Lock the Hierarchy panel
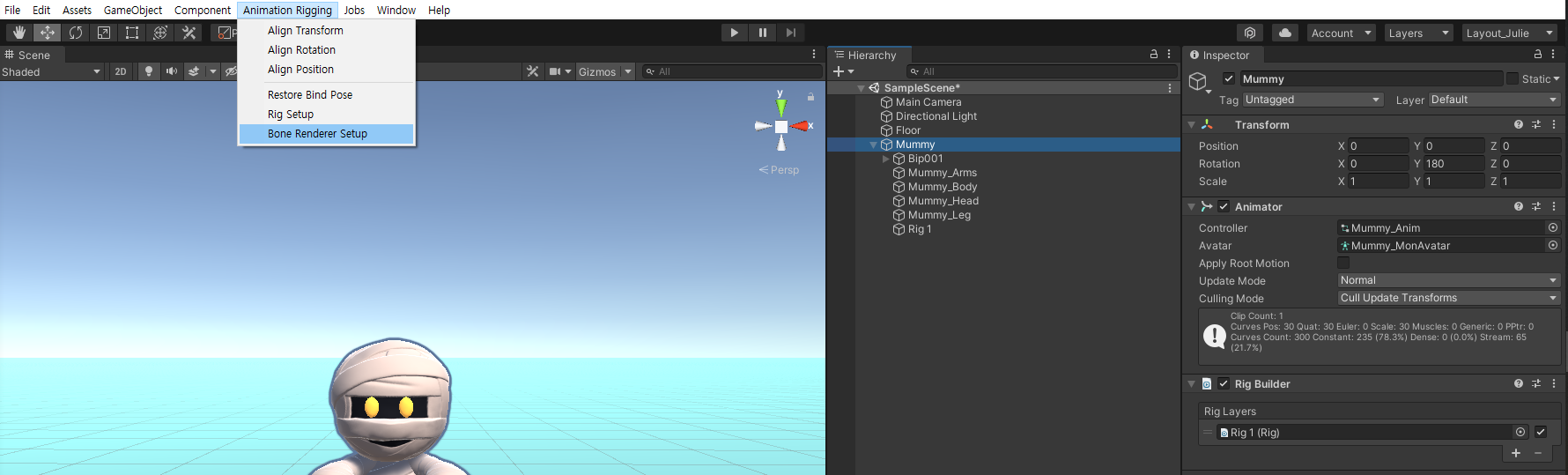 click(x=1154, y=55)
